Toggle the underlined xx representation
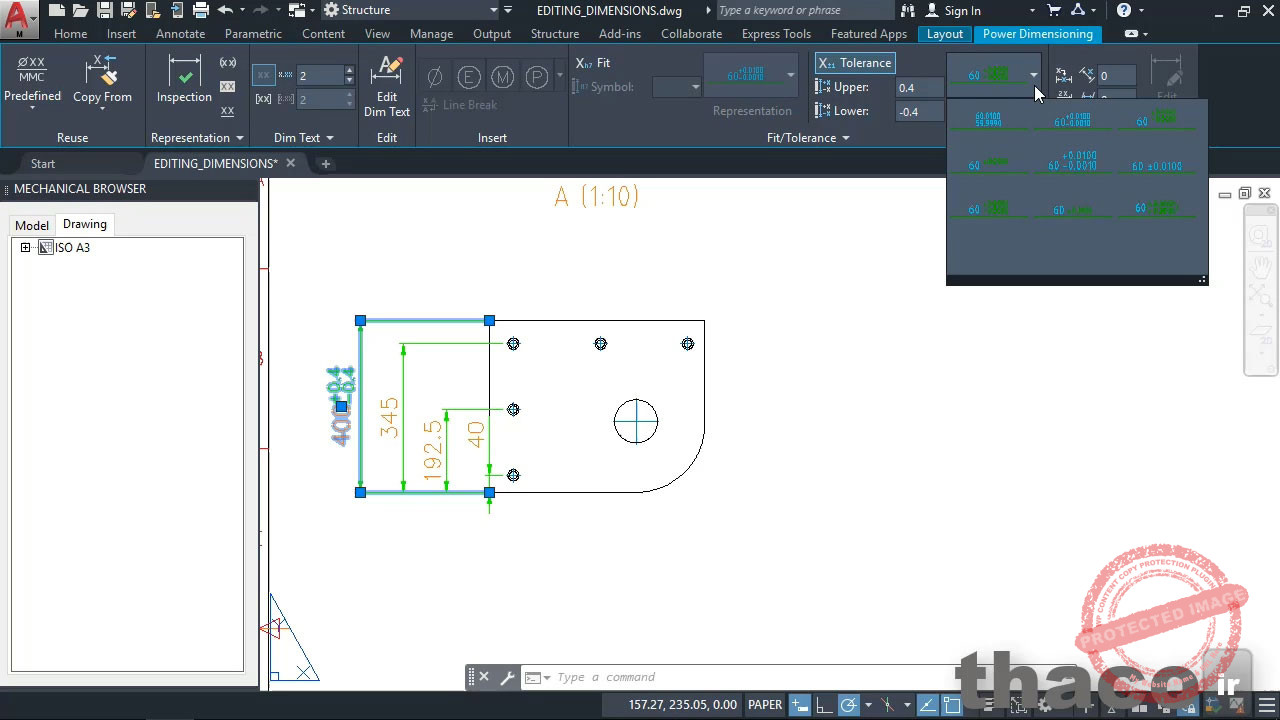This screenshot has height=720, width=1280. tap(228, 111)
